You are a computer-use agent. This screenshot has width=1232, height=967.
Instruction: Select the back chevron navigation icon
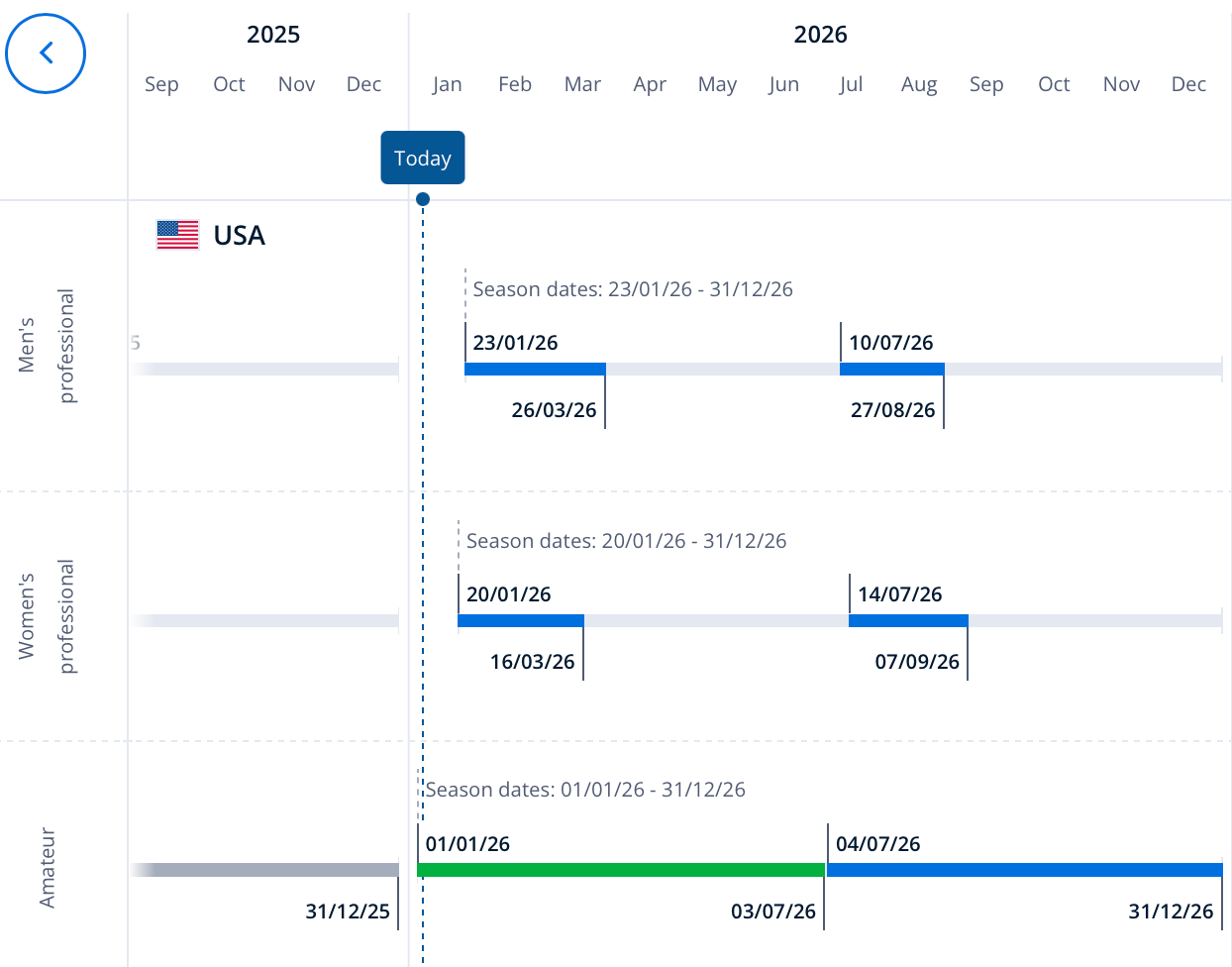(46, 54)
